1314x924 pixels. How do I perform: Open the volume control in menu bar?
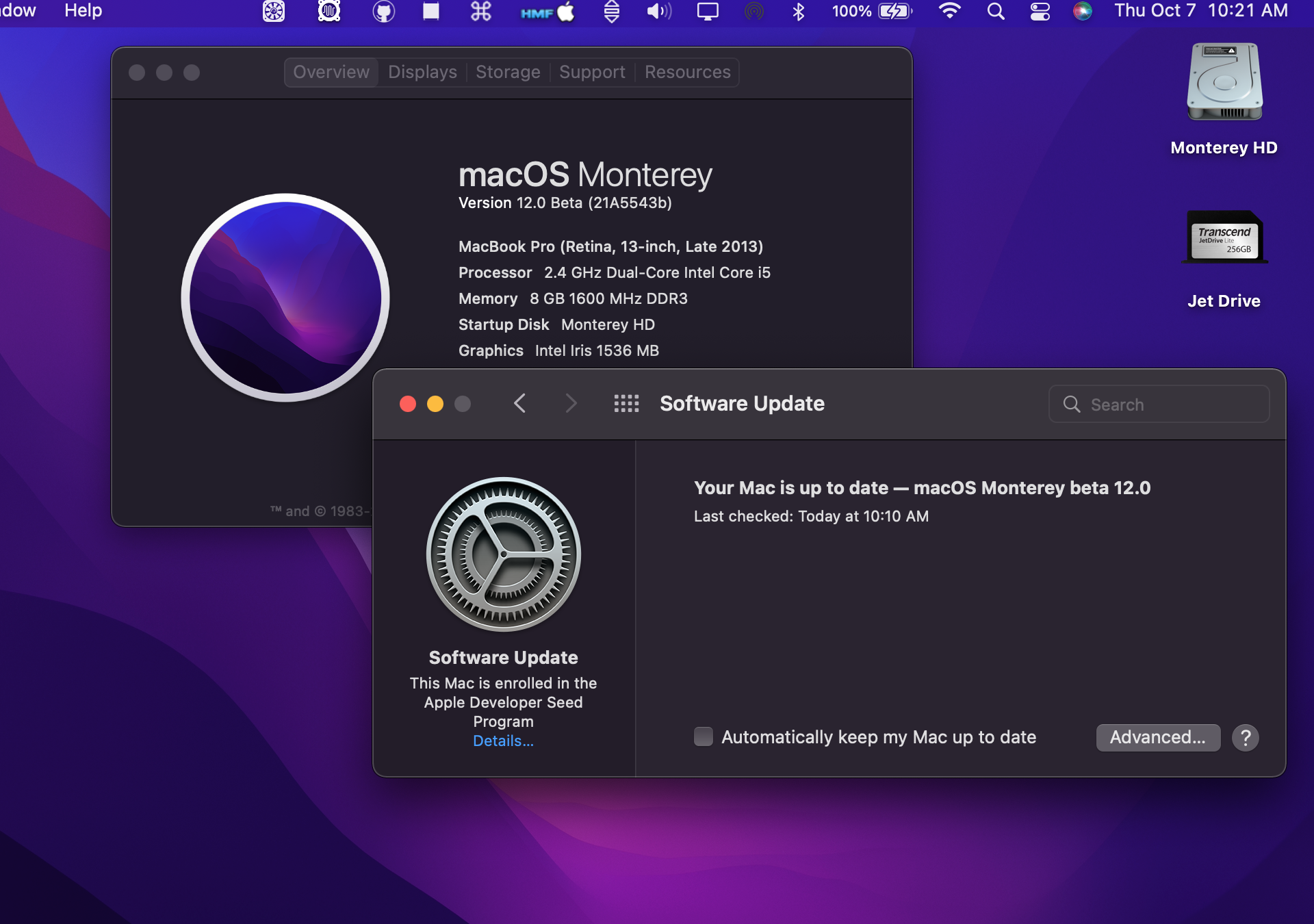659,11
